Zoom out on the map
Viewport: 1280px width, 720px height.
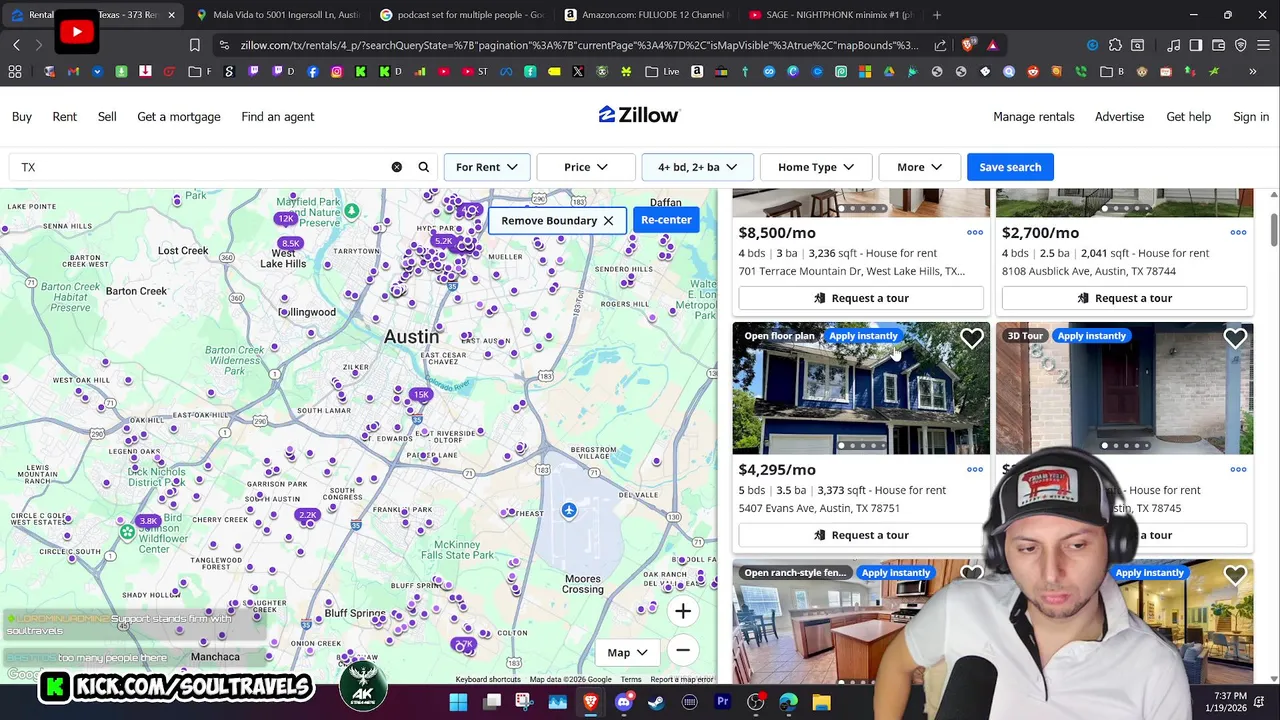point(683,650)
